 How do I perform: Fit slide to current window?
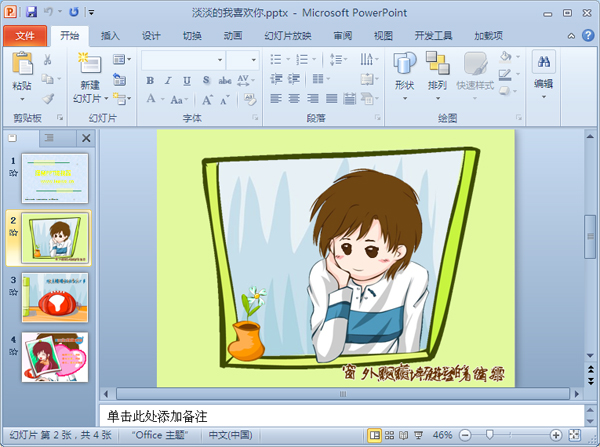pyautogui.click(x=574, y=435)
